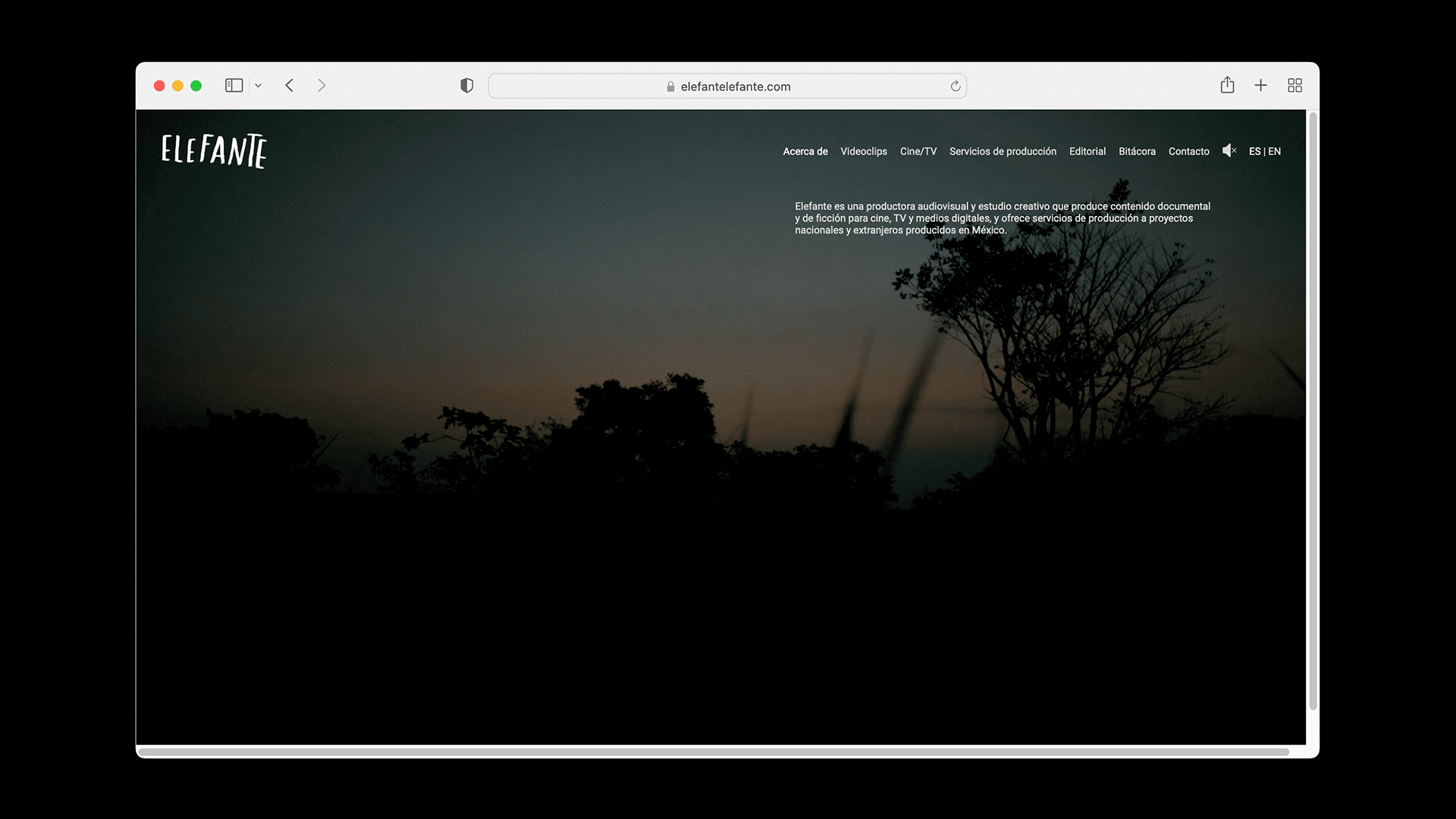Open Servicios de producción page

point(1003,152)
